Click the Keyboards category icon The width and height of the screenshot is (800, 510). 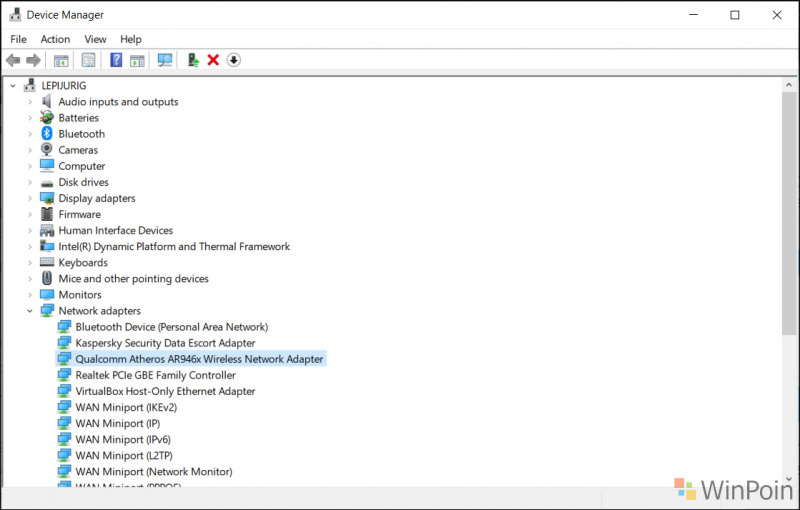[47, 262]
